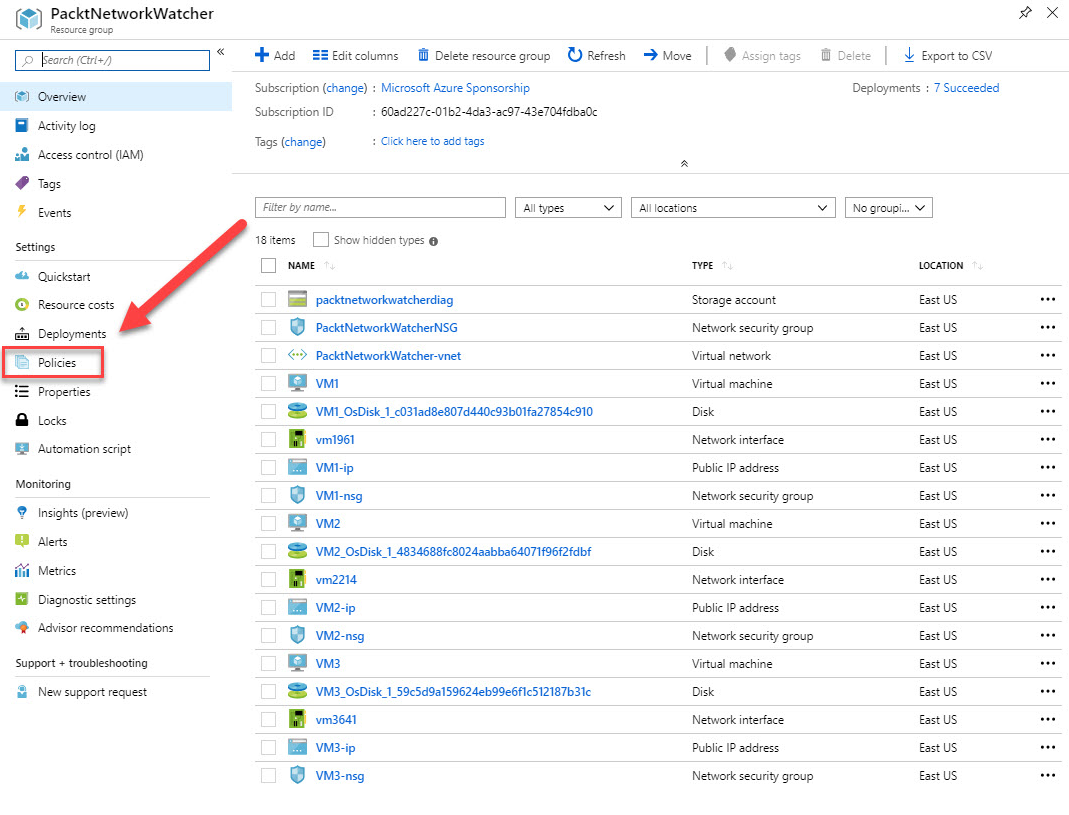Click the Move arrow icon
This screenshot has width=1069, height=815.
650,55
